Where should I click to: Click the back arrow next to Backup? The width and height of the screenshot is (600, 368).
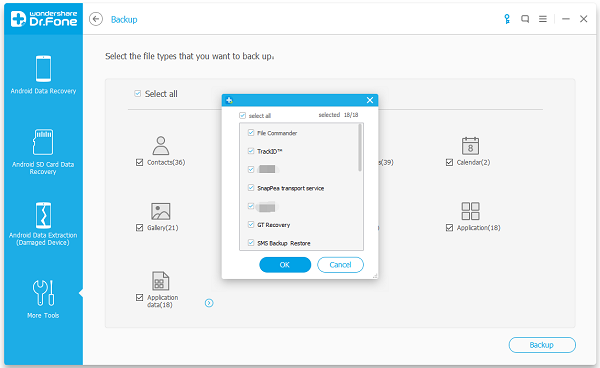[96, 19]
